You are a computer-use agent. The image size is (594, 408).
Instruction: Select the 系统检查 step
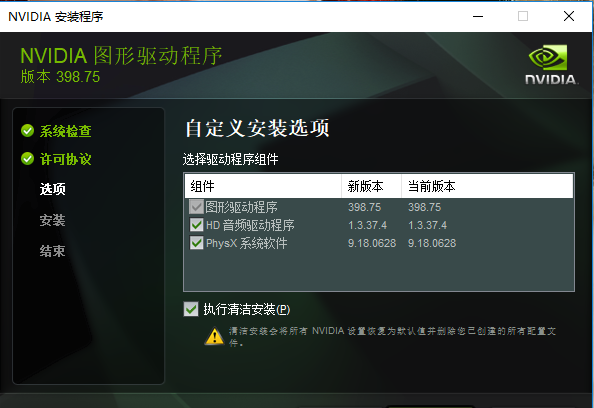pos(66,131)
